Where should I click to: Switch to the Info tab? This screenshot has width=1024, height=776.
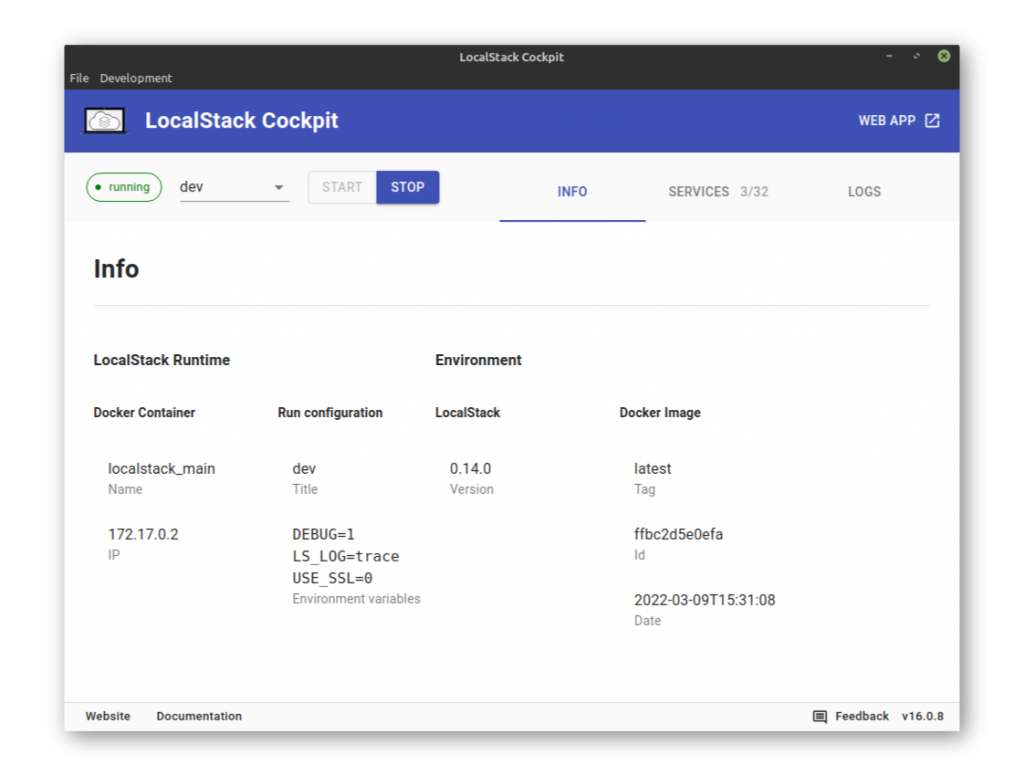572,192
